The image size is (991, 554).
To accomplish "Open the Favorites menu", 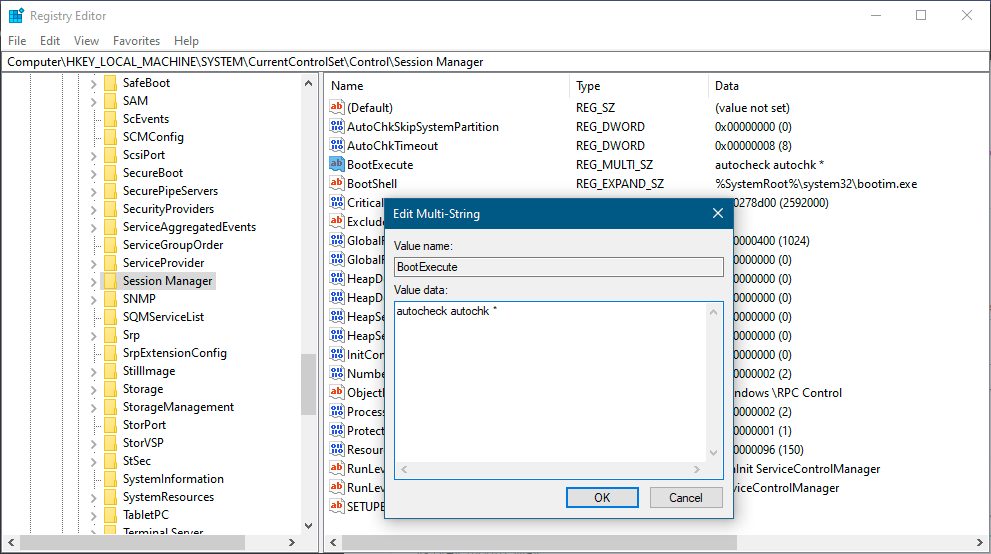I will pyautogui.click(x=136, y=41).
